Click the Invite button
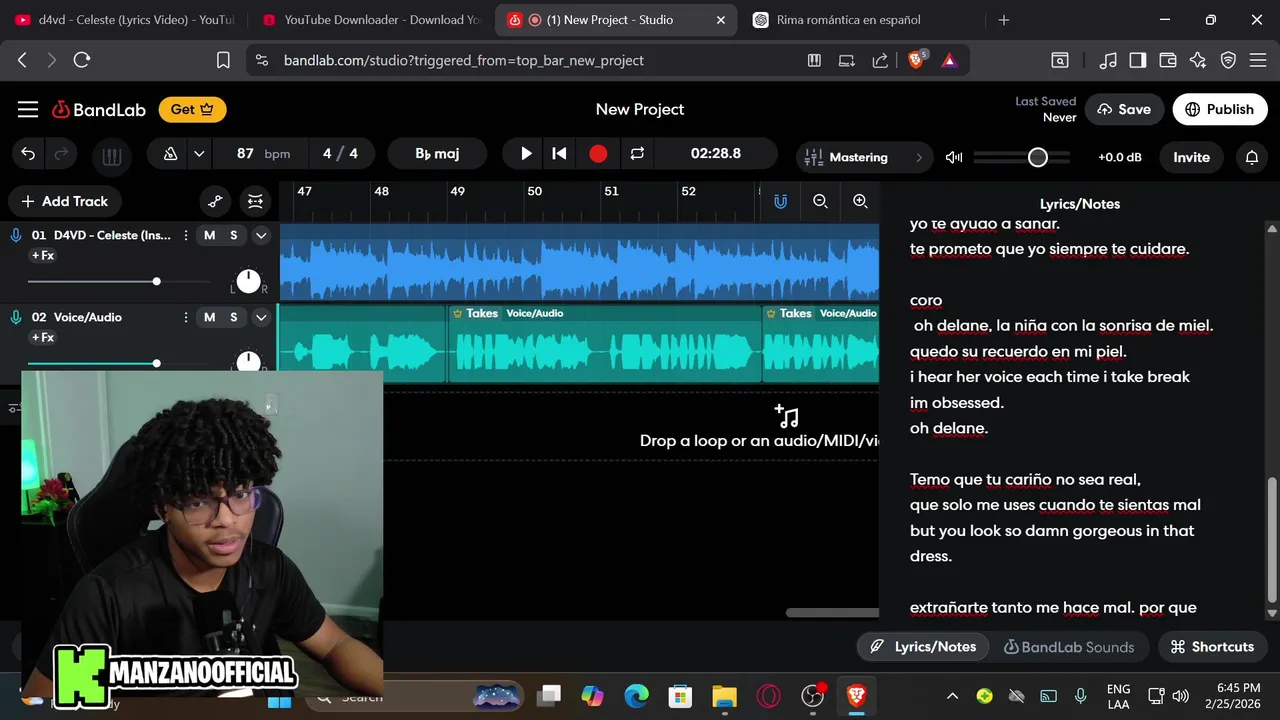Image resolution: width=1280 pixels, height=720 pixels. [x=1191, y=157]
